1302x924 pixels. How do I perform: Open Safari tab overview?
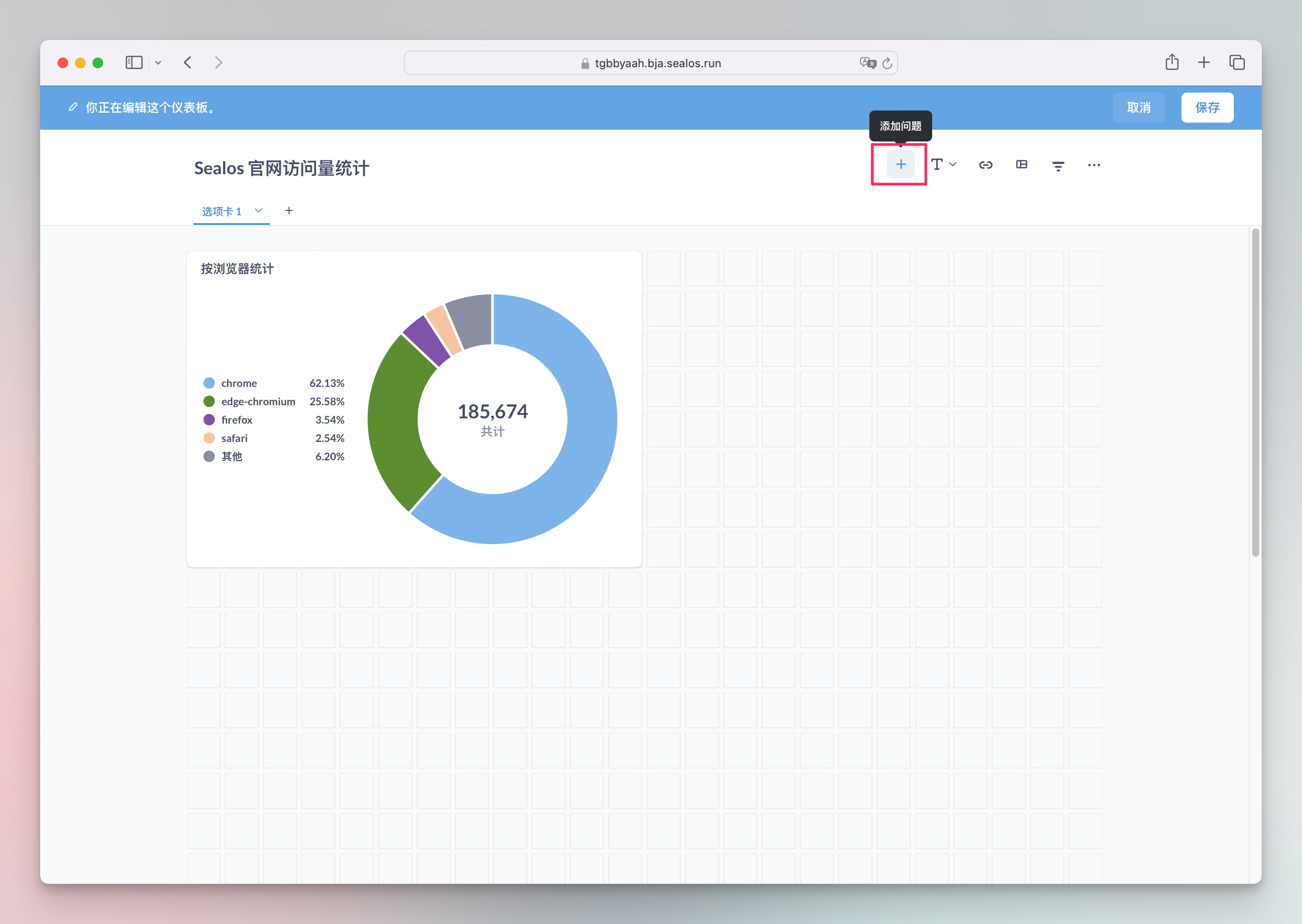tap(1237, 62)
